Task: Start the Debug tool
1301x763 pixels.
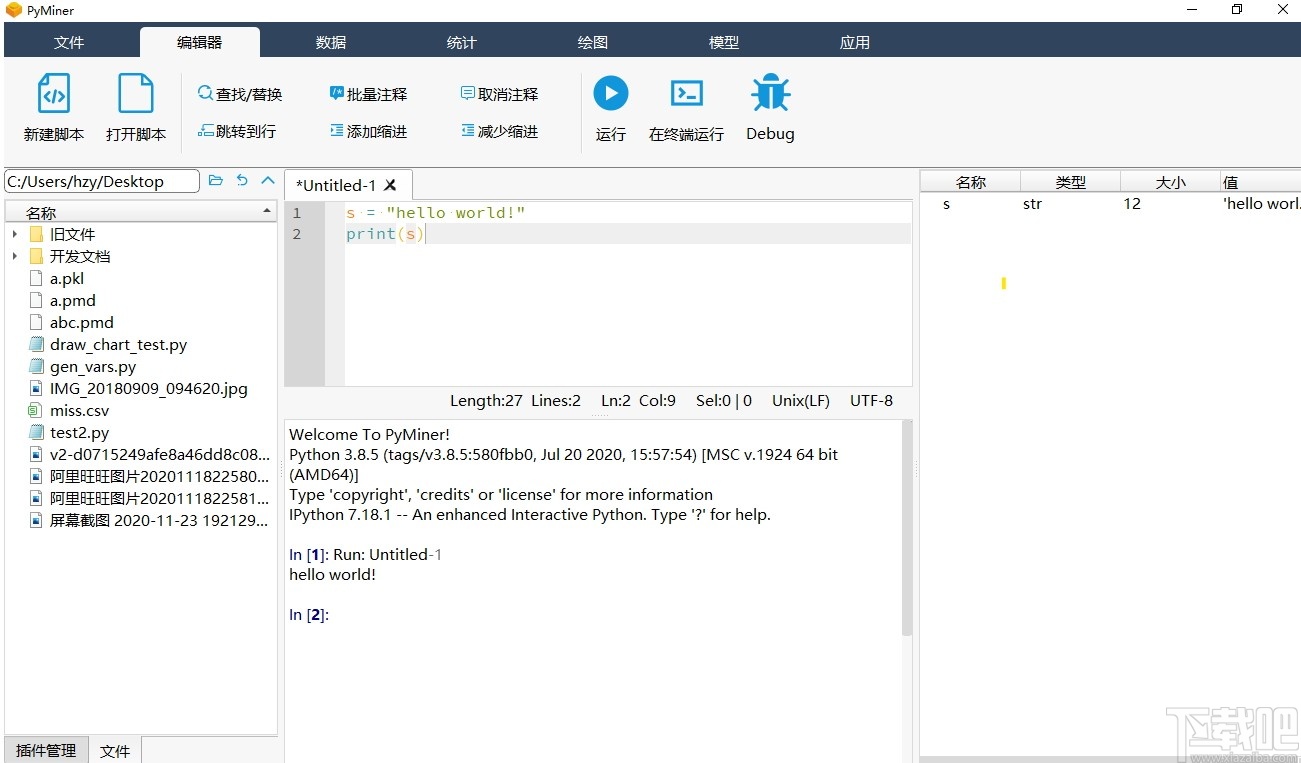Action: (x=770, y=107)
